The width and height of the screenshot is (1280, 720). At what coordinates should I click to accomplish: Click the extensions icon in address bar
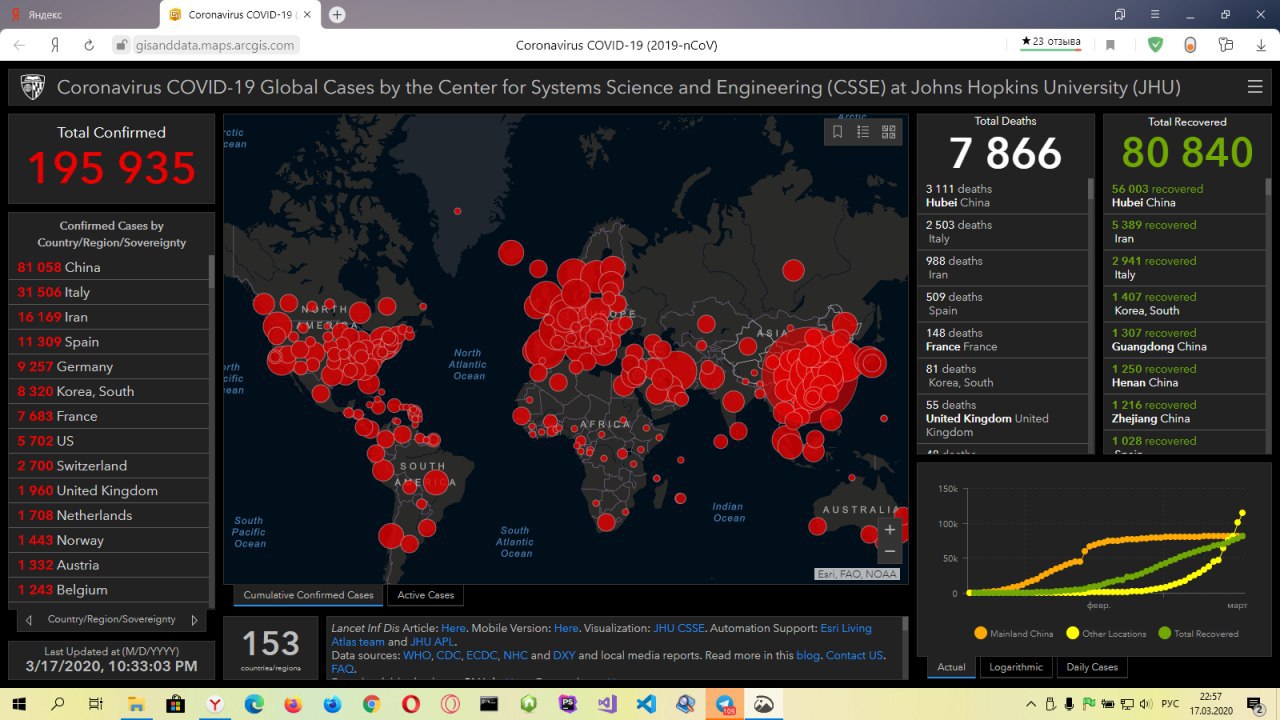pyautogui.click(x=1226, y=45)
